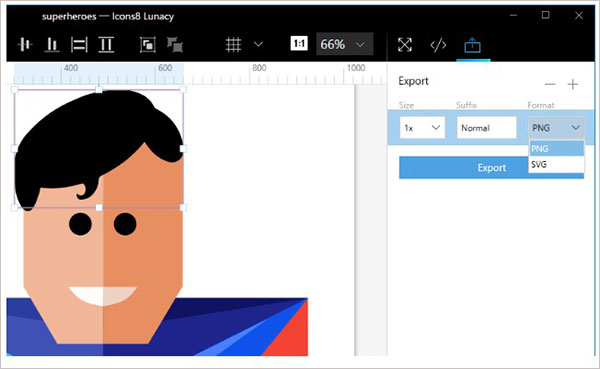Distribute objects horizontally
This screenshot has width=600, height=369.
[79, 45]
